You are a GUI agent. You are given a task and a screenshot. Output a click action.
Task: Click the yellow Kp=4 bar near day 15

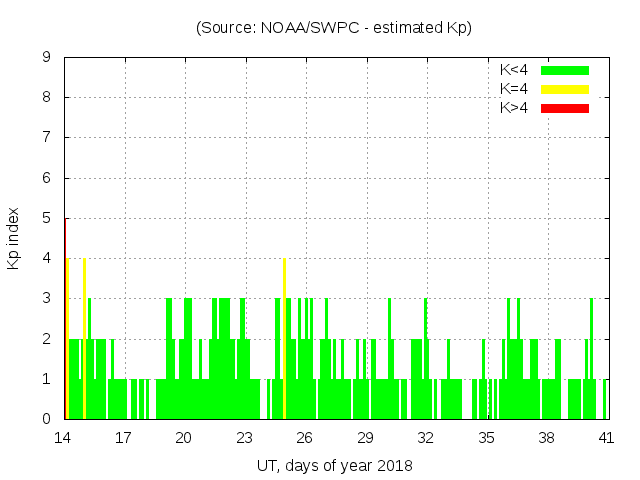pyautogui.click(x=84, y=340)
